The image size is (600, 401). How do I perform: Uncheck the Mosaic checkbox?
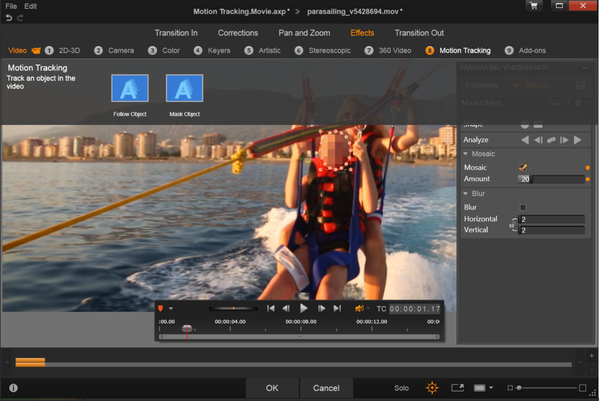point(523,167)
